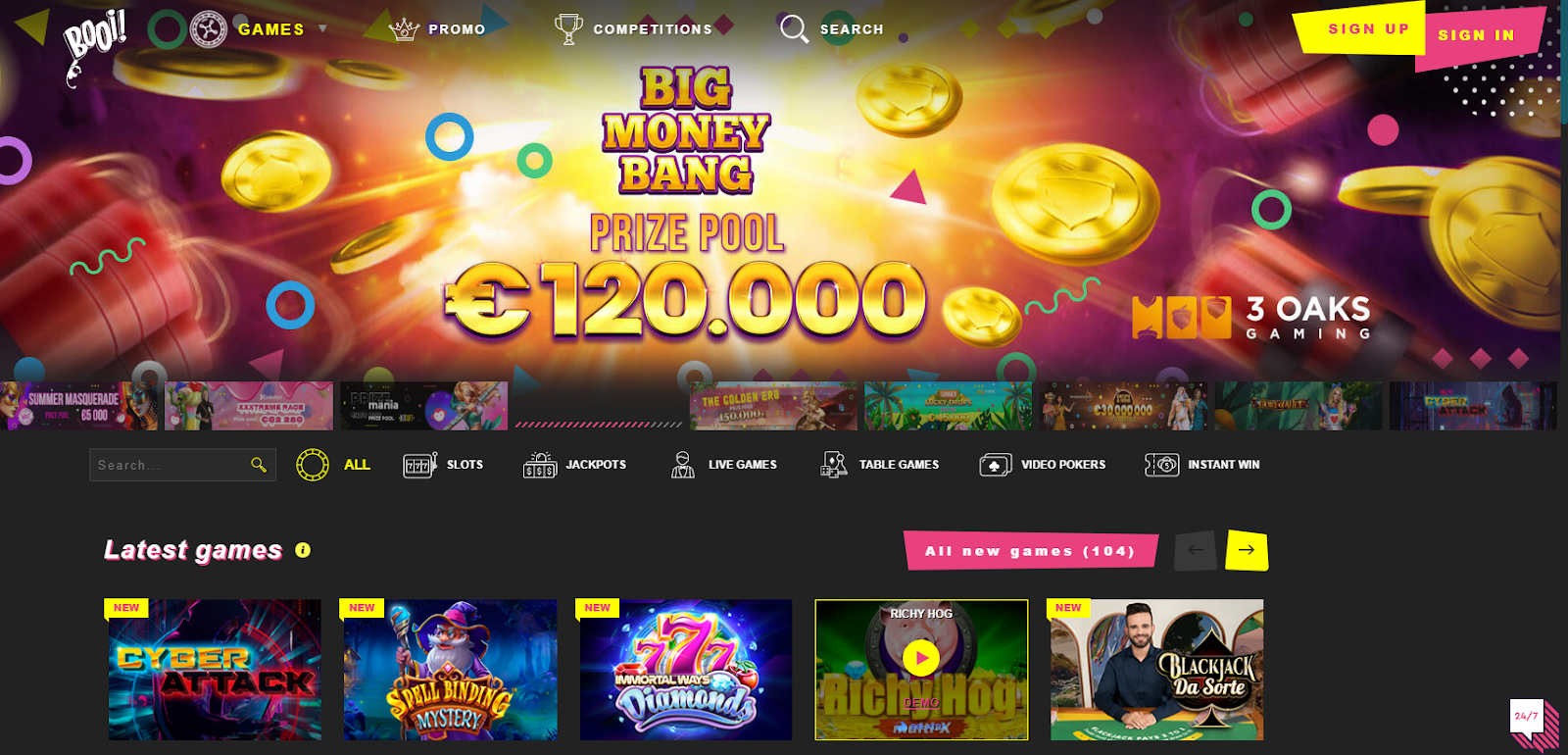Click the Sign In button
Image resolution: width=1568 pixels, height=755 pixels.
[x=1476, y=35]
